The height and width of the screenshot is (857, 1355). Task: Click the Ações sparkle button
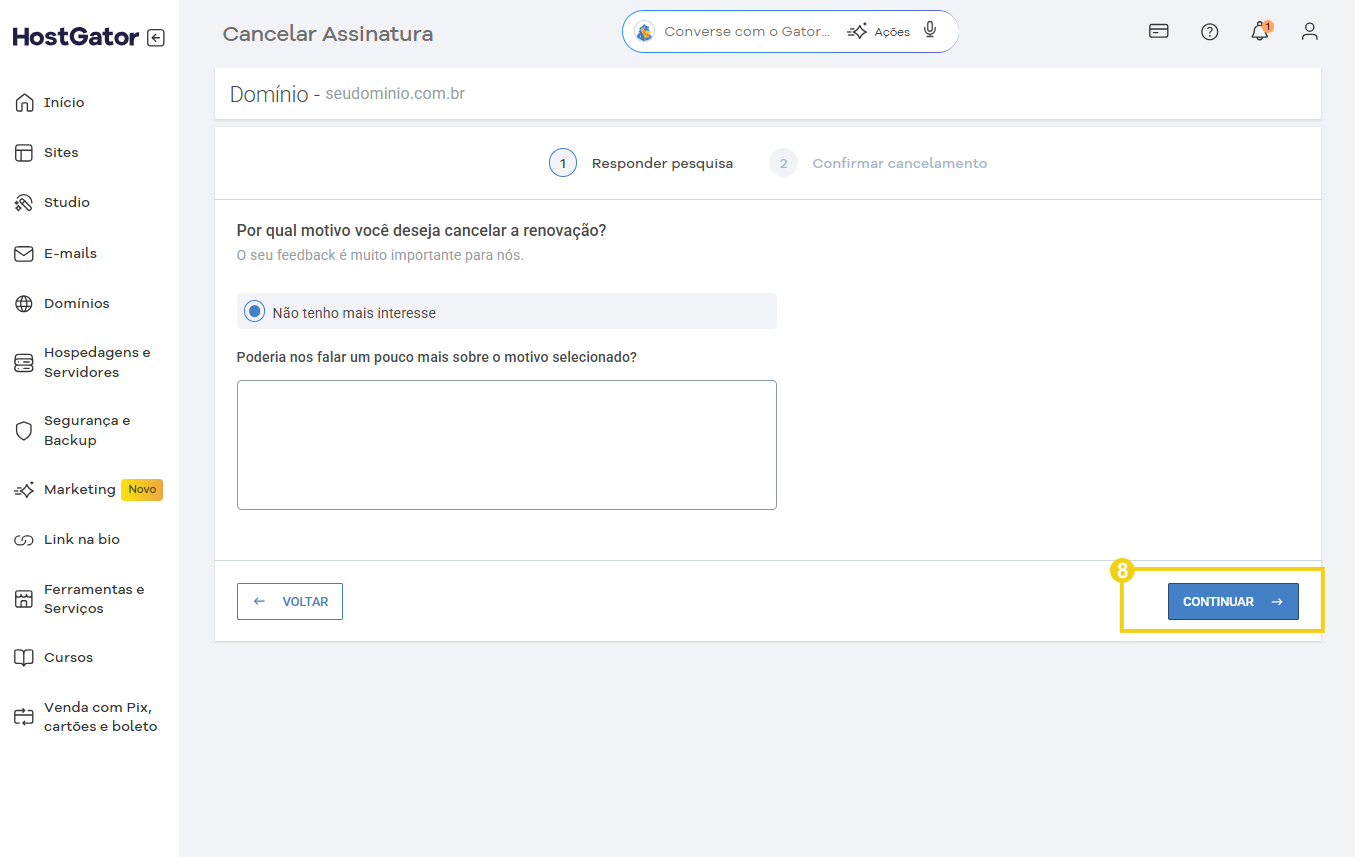coord(879,32)
